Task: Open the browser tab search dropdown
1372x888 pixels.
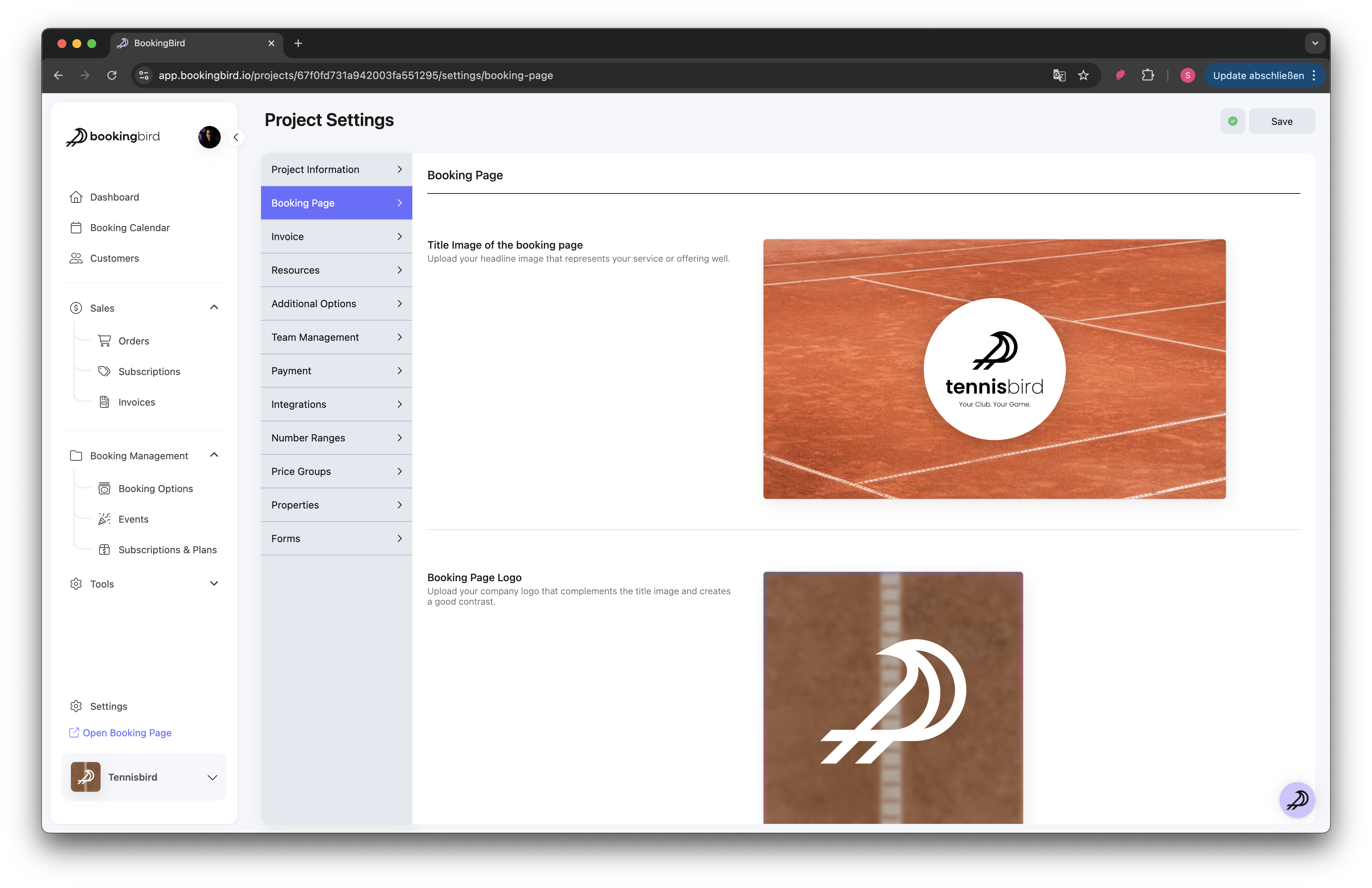Action: tap(1315, 43)
